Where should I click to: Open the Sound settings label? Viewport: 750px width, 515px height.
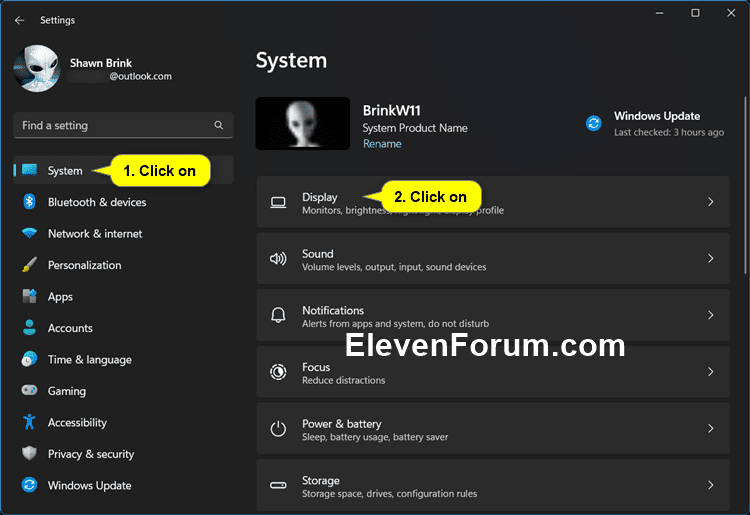(318, 253)
